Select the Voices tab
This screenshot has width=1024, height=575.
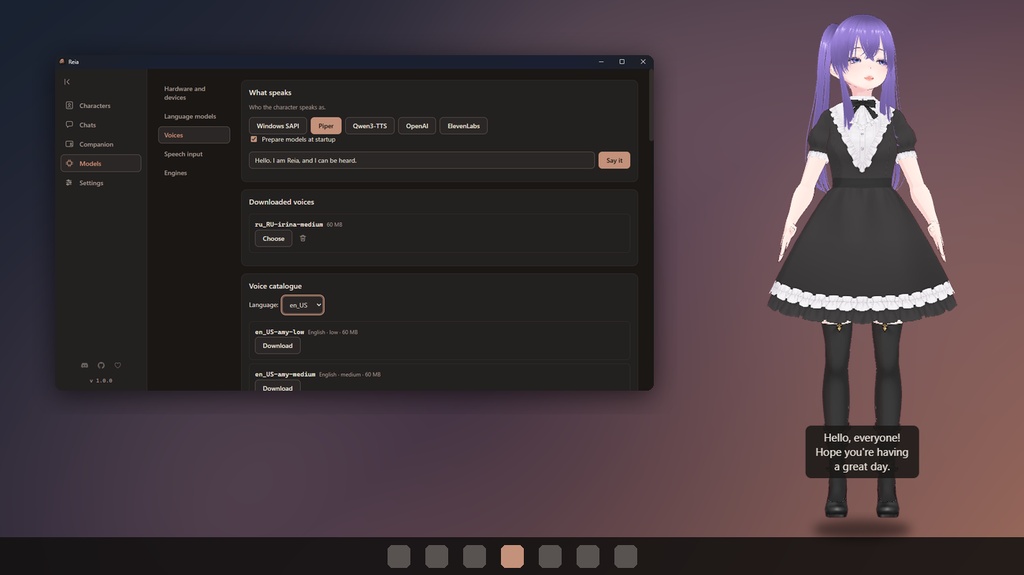point(193,135)
